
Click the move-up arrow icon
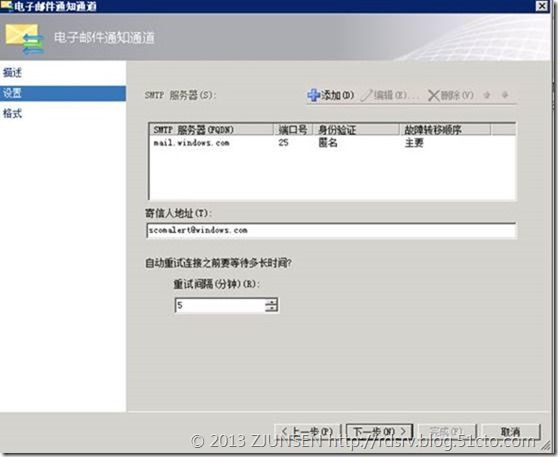pyautogui.click(x=487, y=95)
